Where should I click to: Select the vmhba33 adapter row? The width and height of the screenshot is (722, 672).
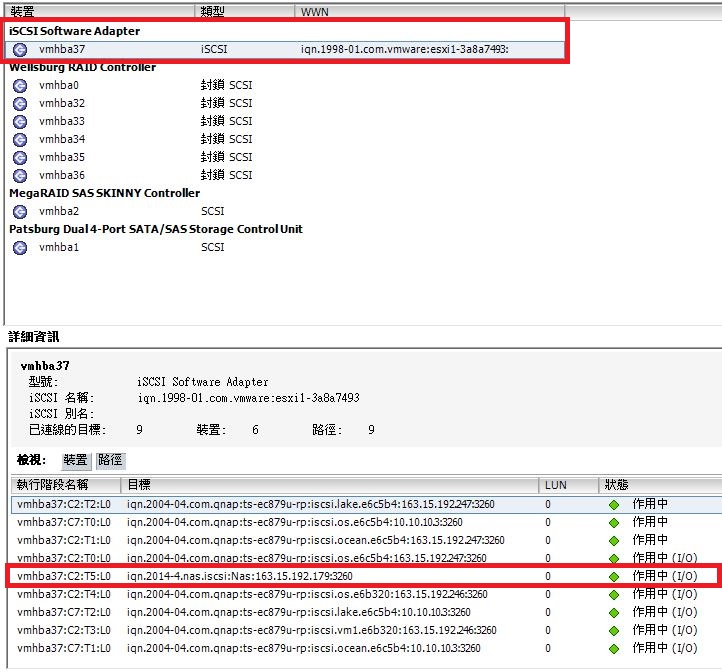coord(62,121)
